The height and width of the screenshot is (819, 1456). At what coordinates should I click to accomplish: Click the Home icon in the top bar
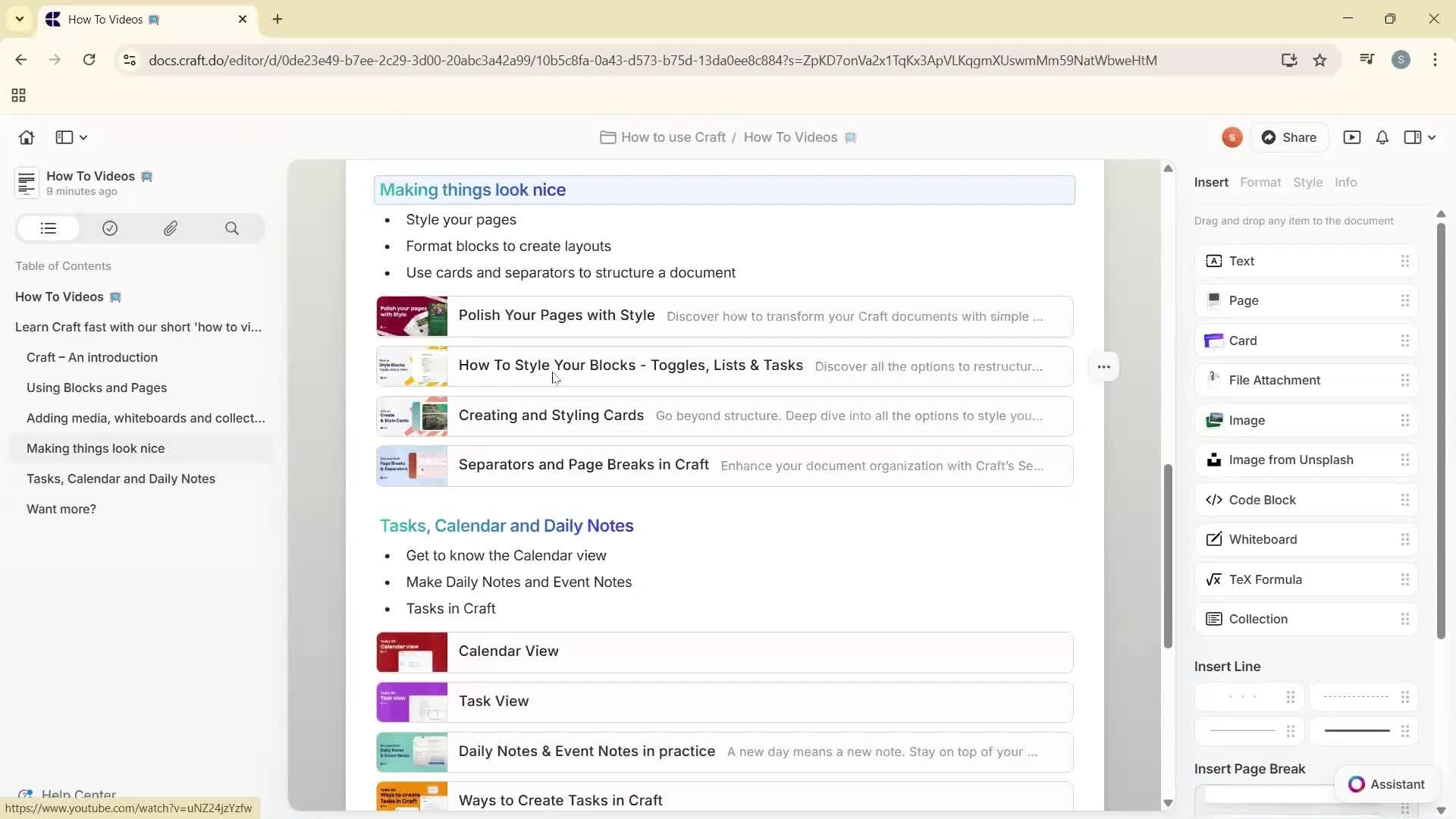(x=26, y=137)
